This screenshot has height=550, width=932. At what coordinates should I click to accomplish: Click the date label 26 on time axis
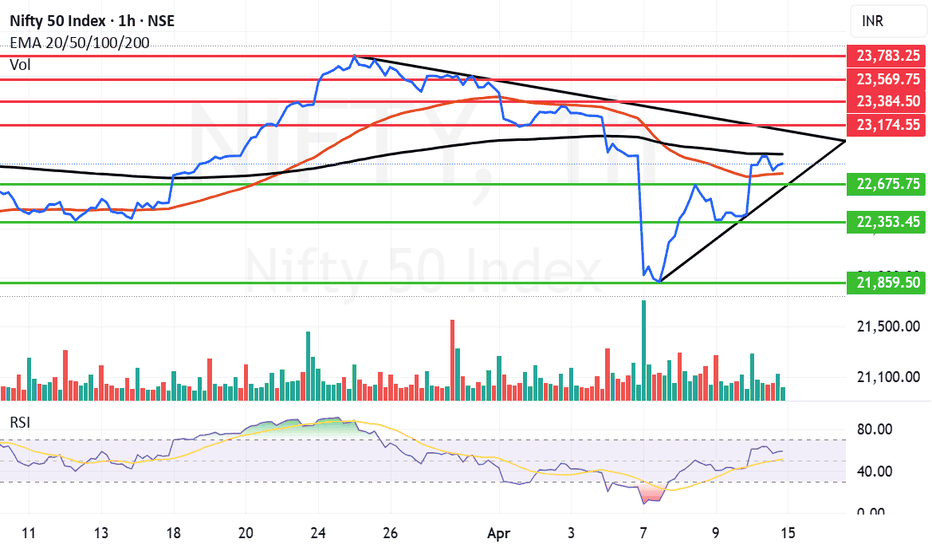point(390,533)
